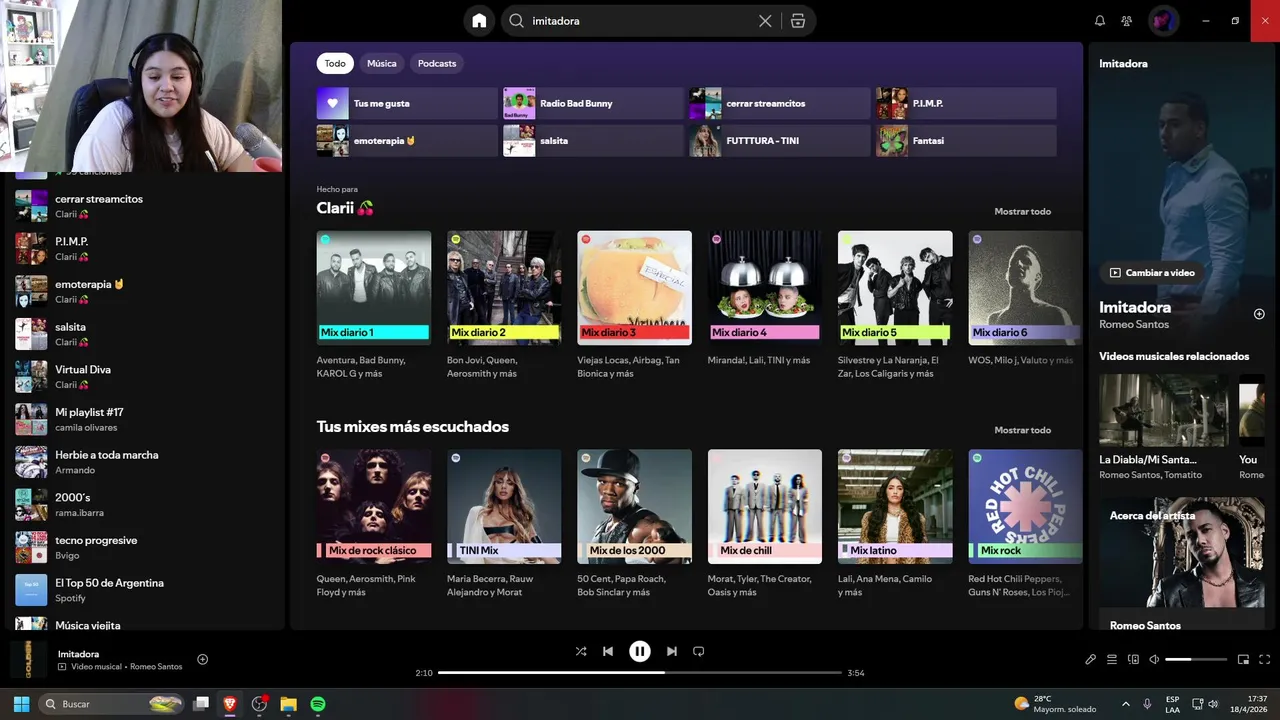Pause the current song
Image resolution: width=1280 pixels, height=720 pixels.
pyautogui.click(x=640, y=651)
